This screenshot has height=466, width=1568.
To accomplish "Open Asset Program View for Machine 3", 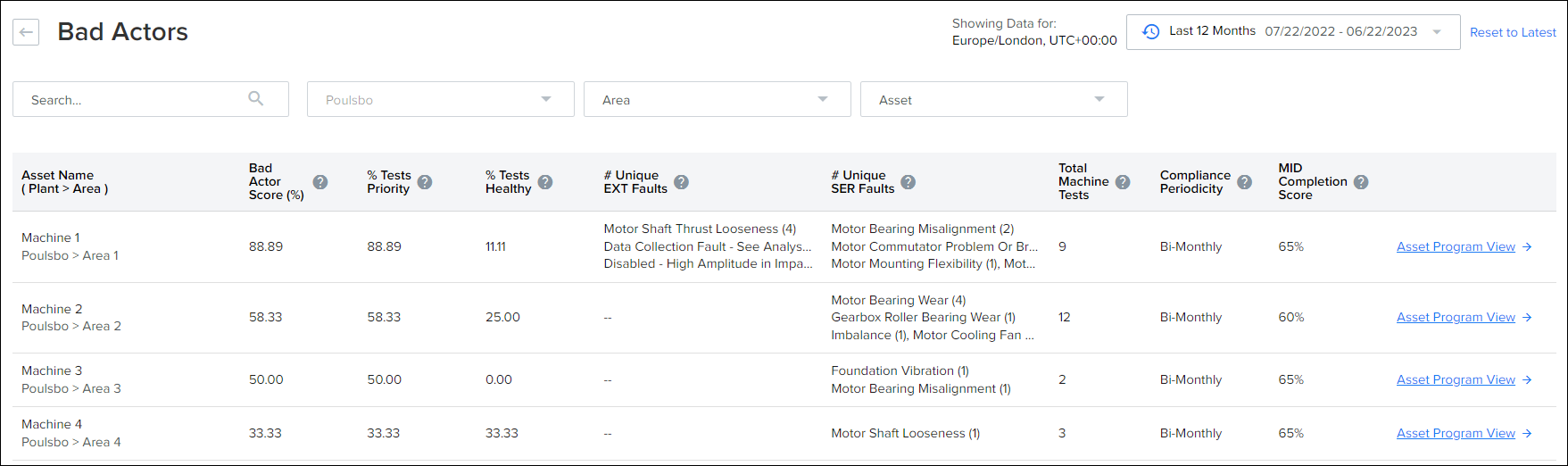I will coord(1464,379).
